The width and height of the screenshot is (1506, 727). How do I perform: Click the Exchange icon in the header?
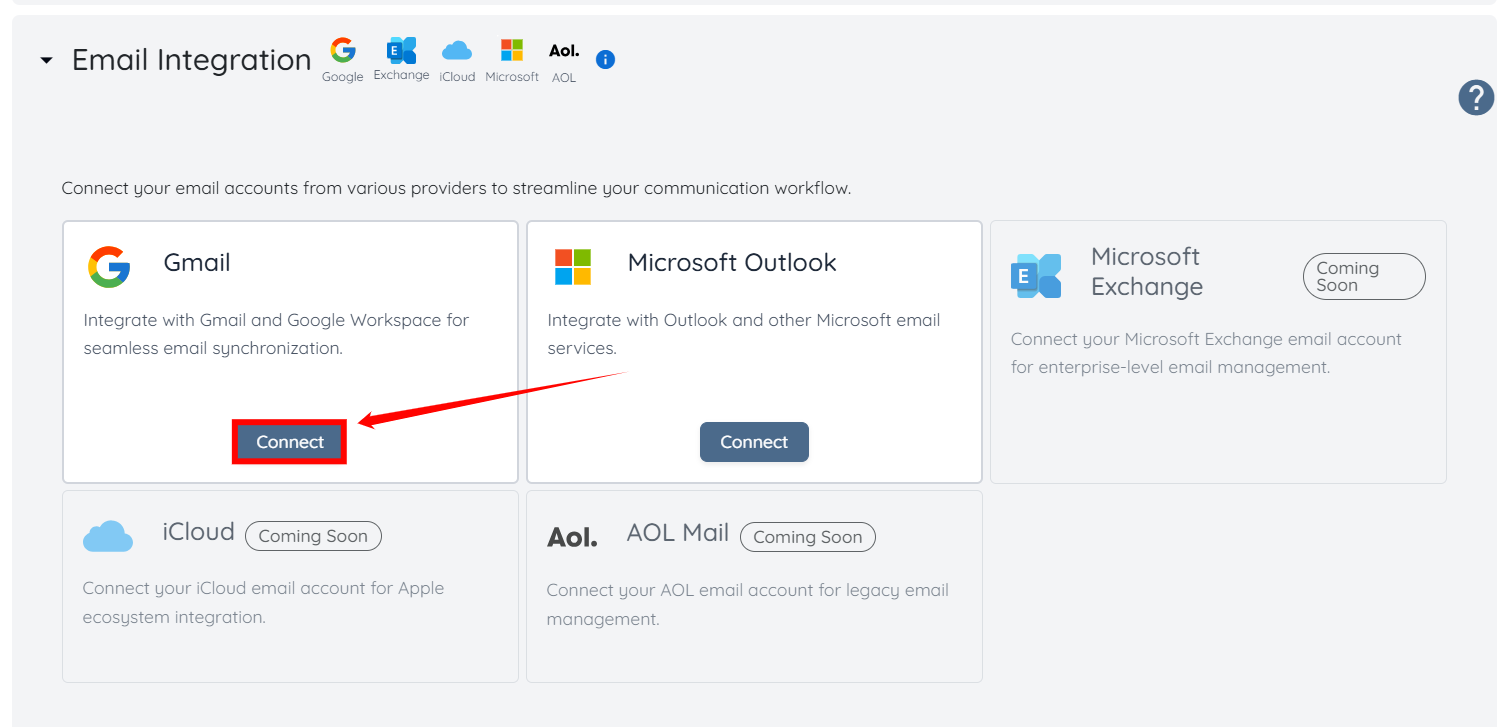(401, 51)
